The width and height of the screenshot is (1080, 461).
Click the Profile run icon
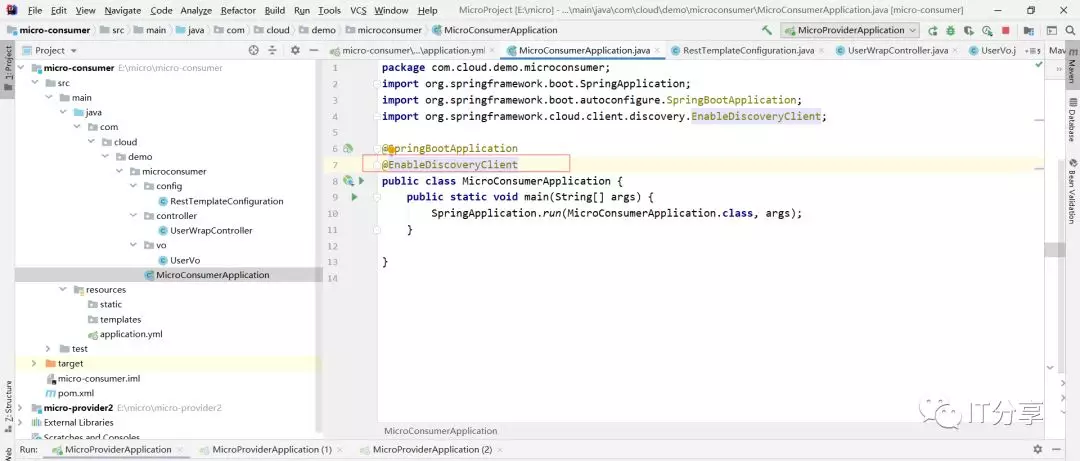pos(987,30)
